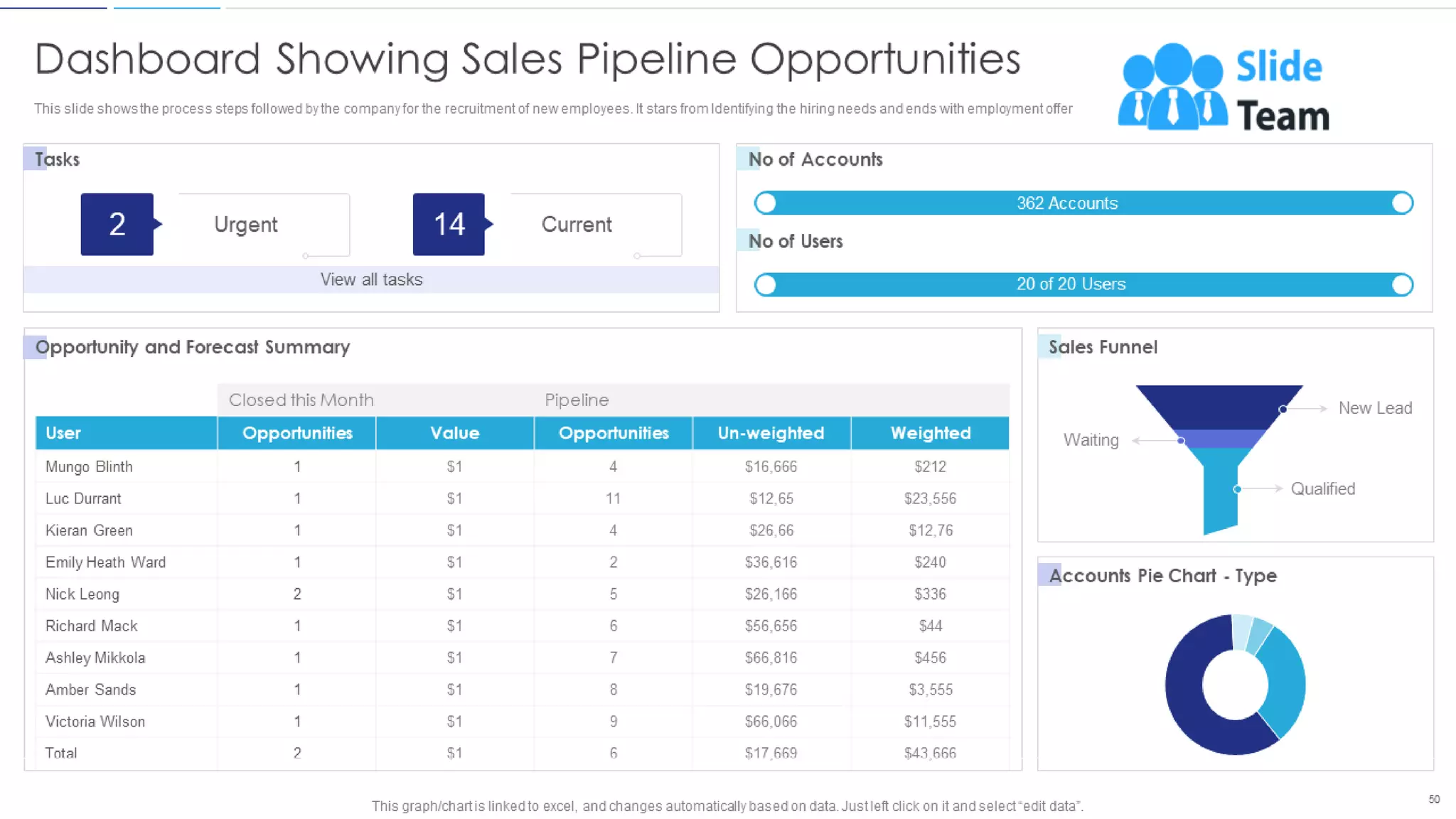Viewport: 1456px width, 819px height.
Task: Click the Richard Mack row name
Action: click(x=92, y=626)
